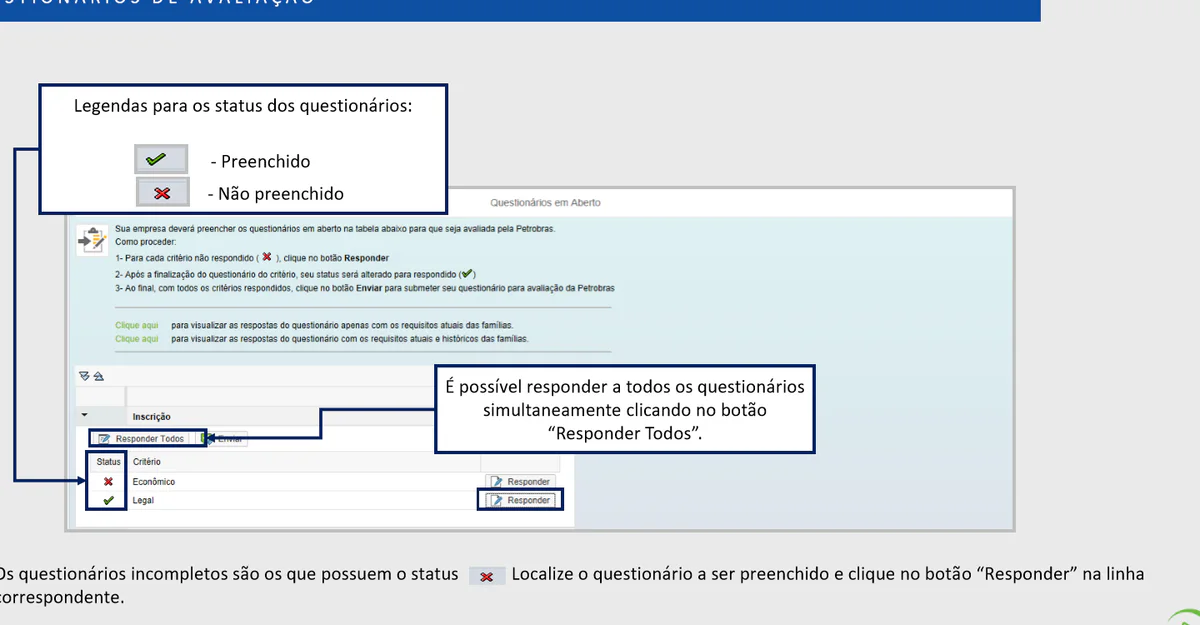Click the green check status of Legal
Image resolution: width=1200 pixels, height=625 pixels.
point(108,500)
